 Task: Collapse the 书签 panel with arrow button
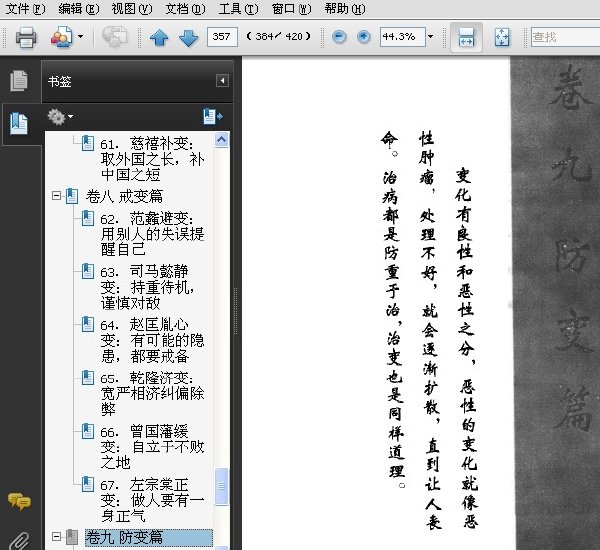(222, 81)
